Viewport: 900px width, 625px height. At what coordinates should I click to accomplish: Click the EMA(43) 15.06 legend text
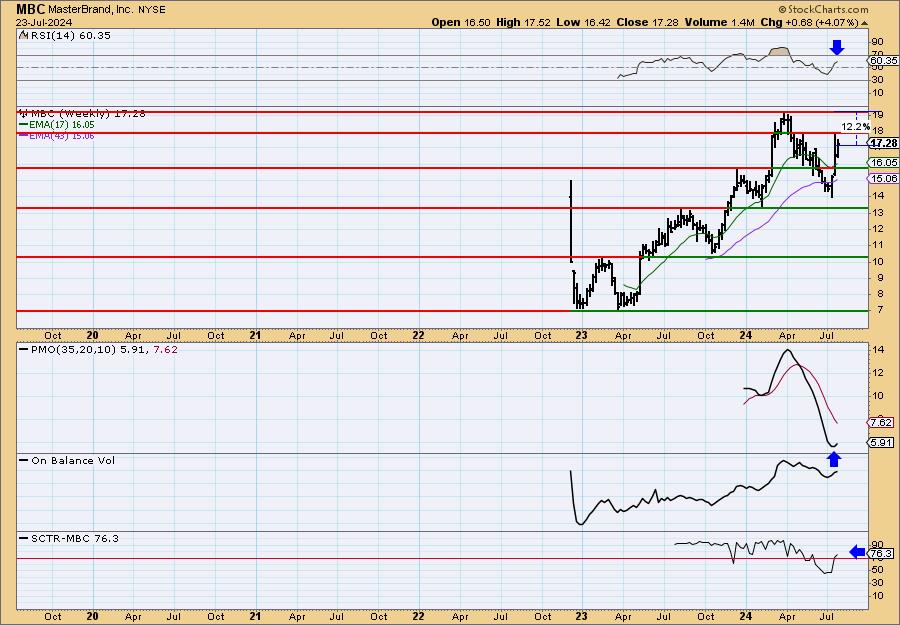(62, 136)
